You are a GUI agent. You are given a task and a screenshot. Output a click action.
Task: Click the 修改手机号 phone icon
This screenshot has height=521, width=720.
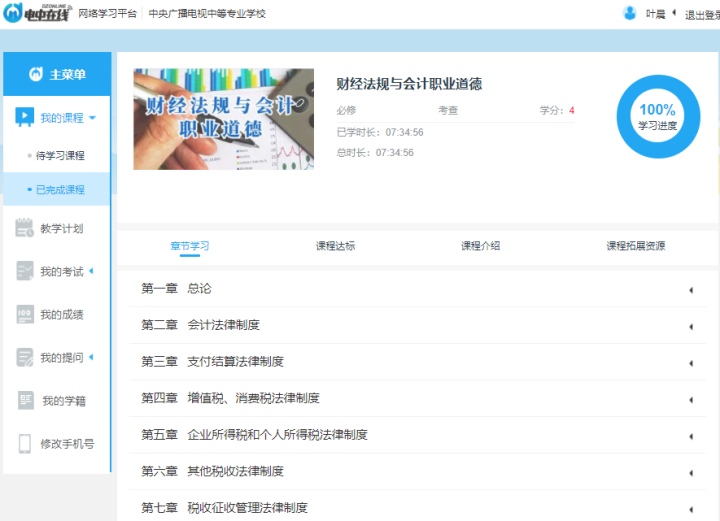25,443
